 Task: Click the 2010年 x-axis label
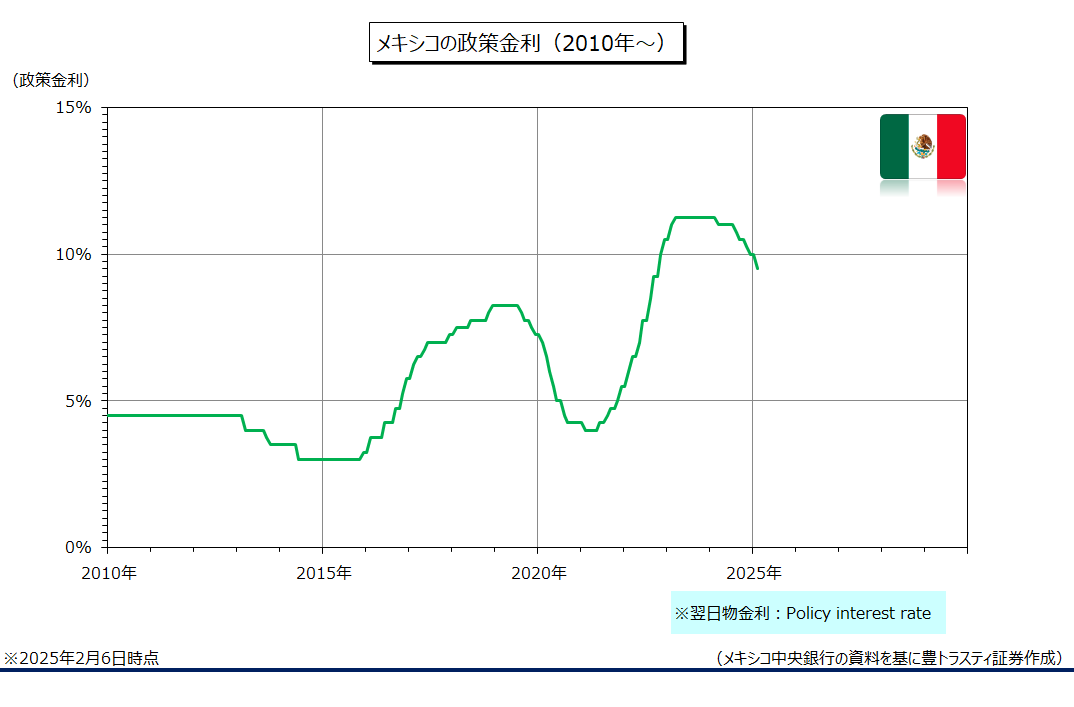109,573
